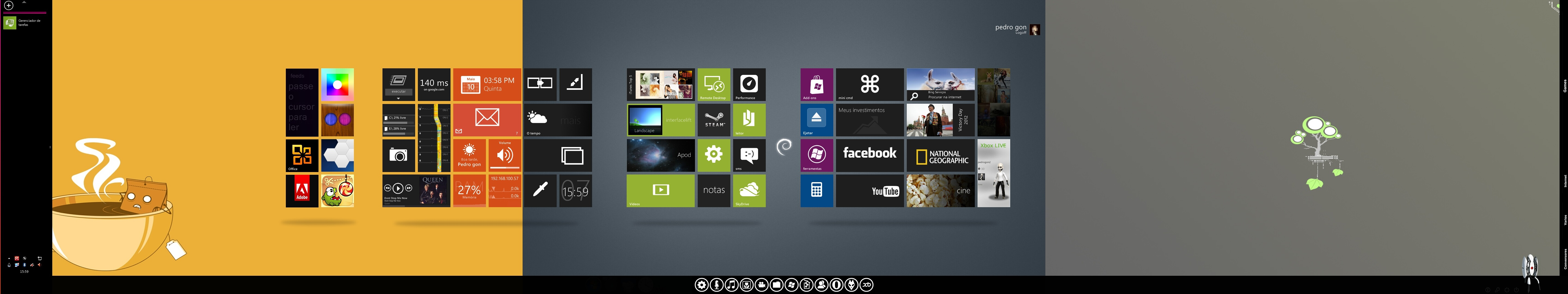1568x294 pixels.
Task: Open the dock Opera browser icon
Action: coord(836,285)
